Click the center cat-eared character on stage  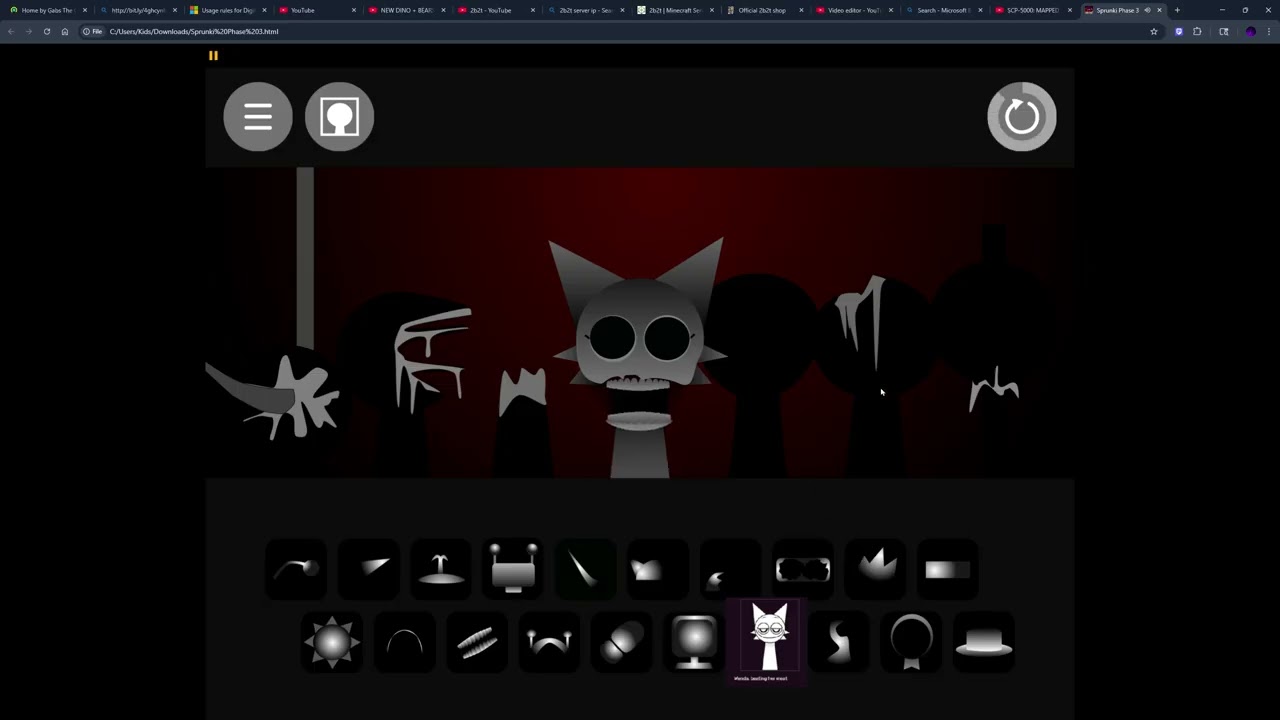click(x=638, y=360)
